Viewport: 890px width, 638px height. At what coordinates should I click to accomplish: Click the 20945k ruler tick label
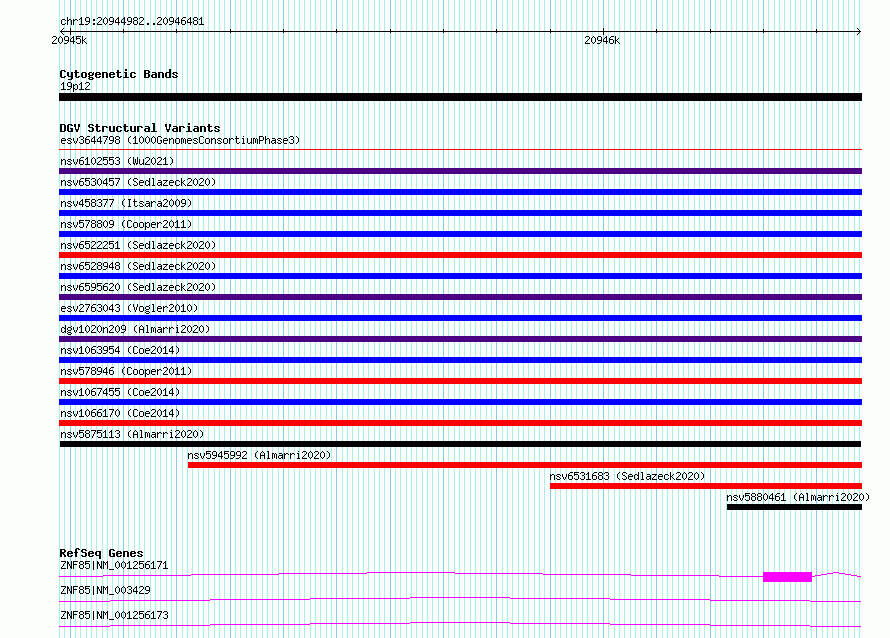coord(69,40)
